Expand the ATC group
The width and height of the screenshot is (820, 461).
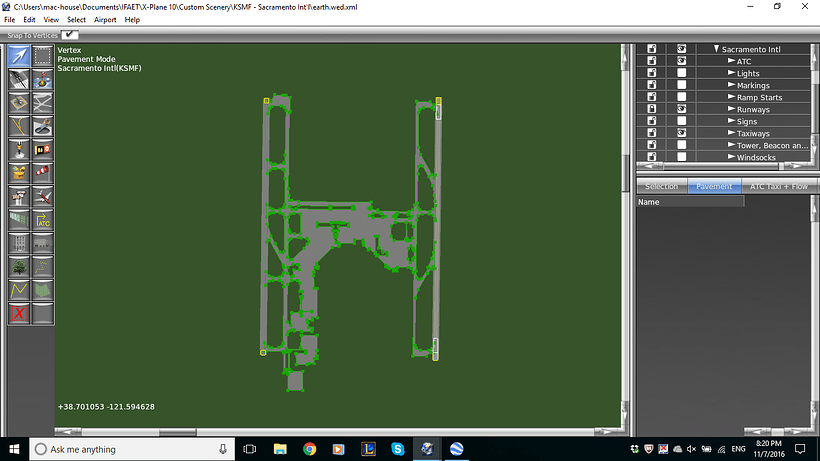pos(732,61)
